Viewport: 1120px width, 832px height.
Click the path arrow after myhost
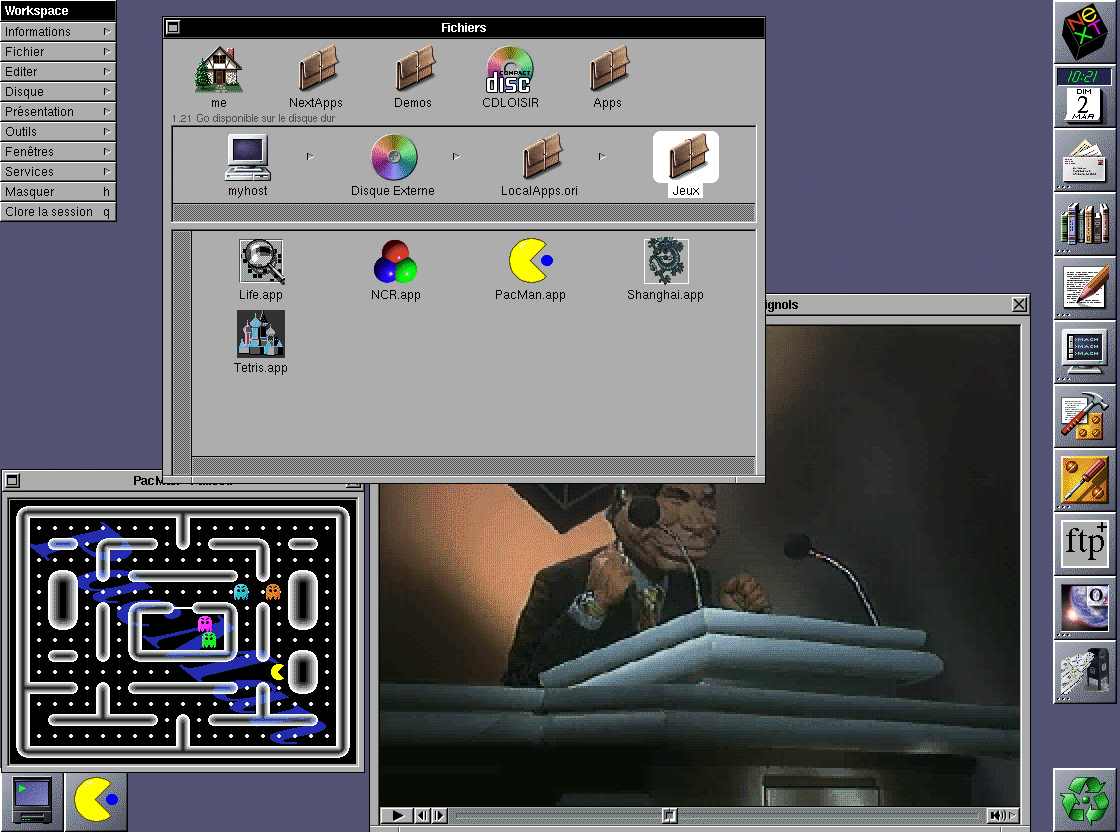pos(310,156)
